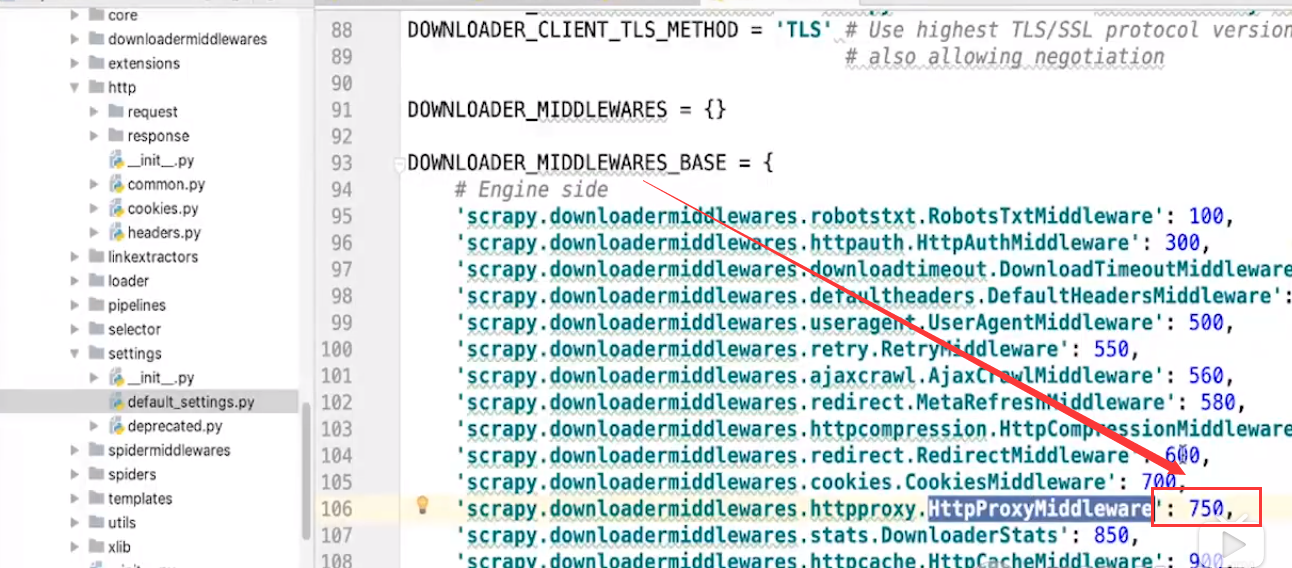Click Python file icon of headers.py
The width and height of the screenshot is (1292, 568).
tap(115, 232)
